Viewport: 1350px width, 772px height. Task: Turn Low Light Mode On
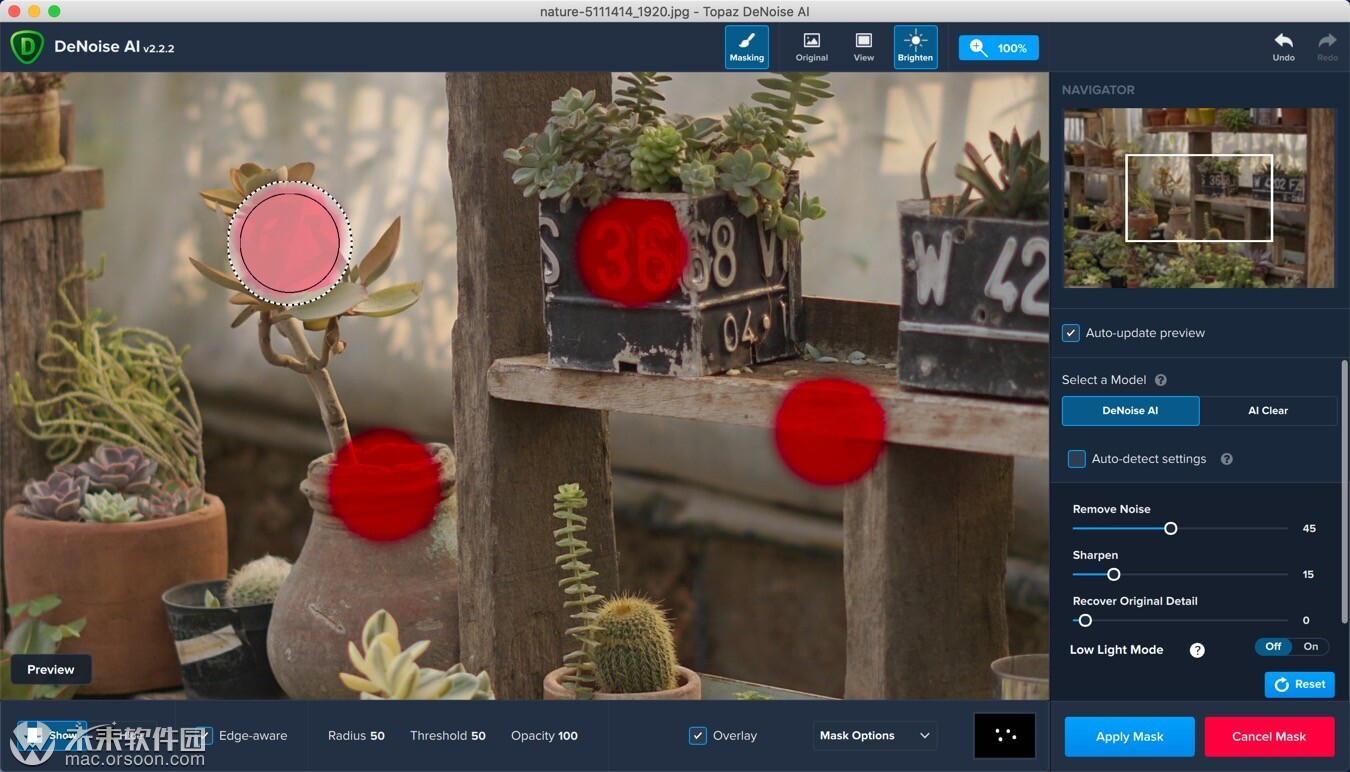pyautogui.click(x=1310, y=647)
